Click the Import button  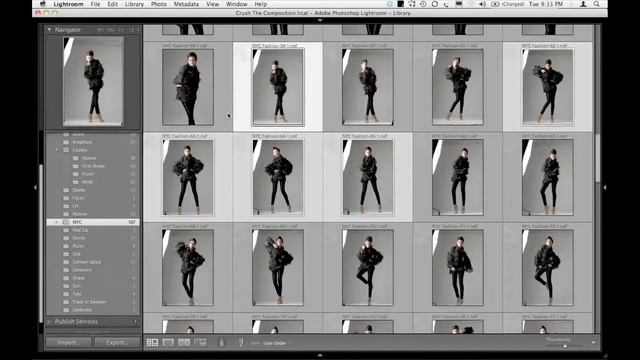click(68, 342)
